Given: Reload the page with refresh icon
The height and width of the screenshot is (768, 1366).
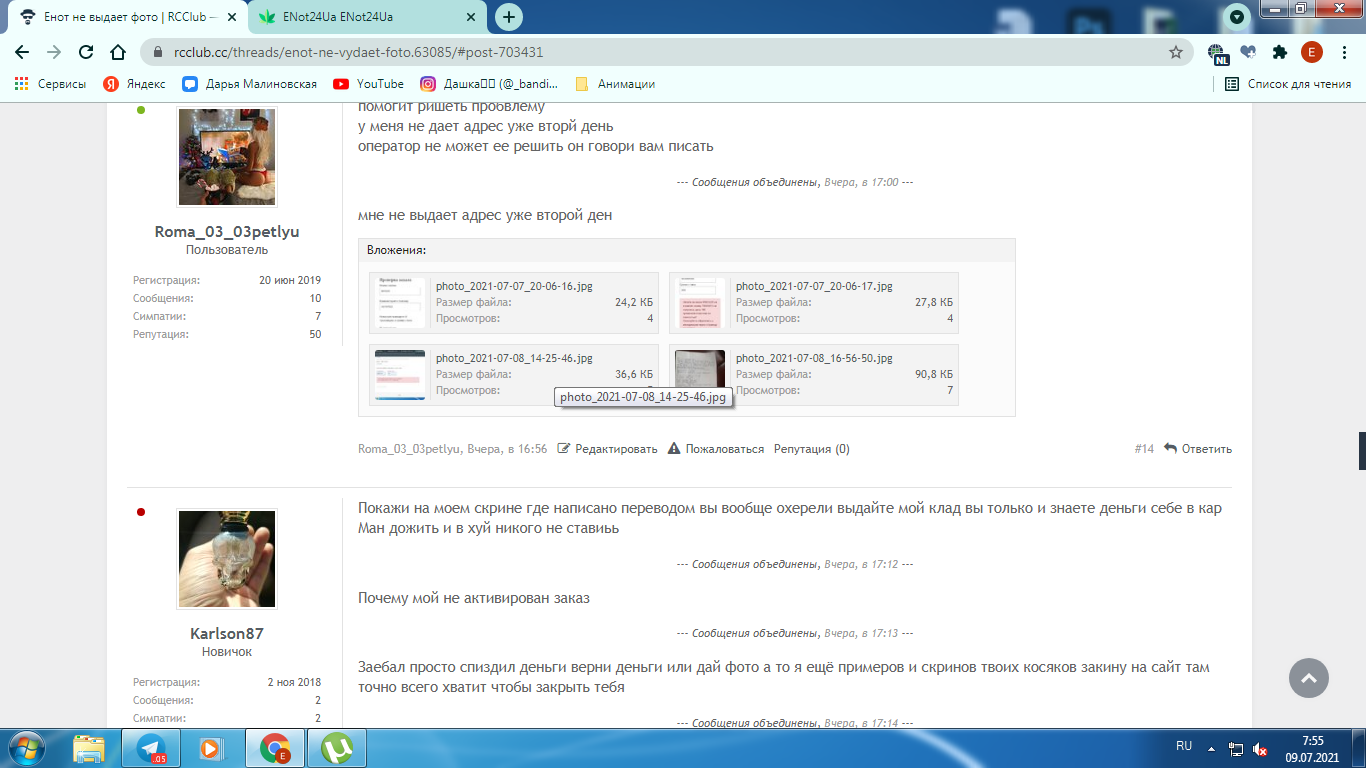Looking at the screenshot, I should (x=86, y=52).
